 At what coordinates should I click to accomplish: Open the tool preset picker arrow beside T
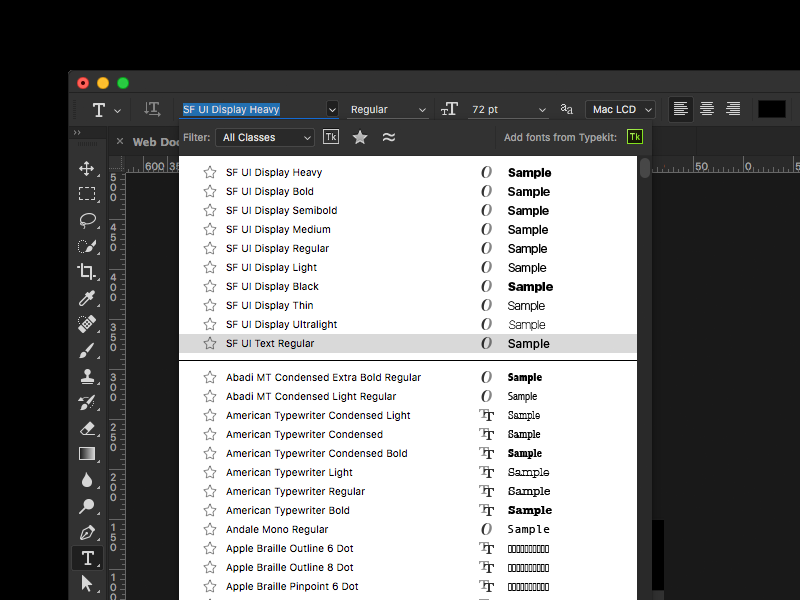(117, 110)
